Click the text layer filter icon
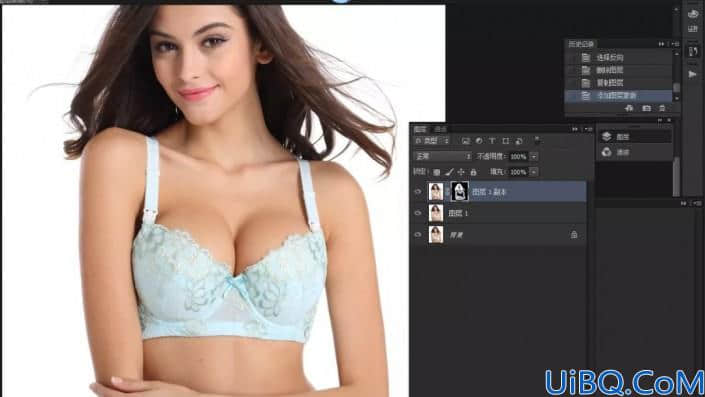 pos(492,141)
